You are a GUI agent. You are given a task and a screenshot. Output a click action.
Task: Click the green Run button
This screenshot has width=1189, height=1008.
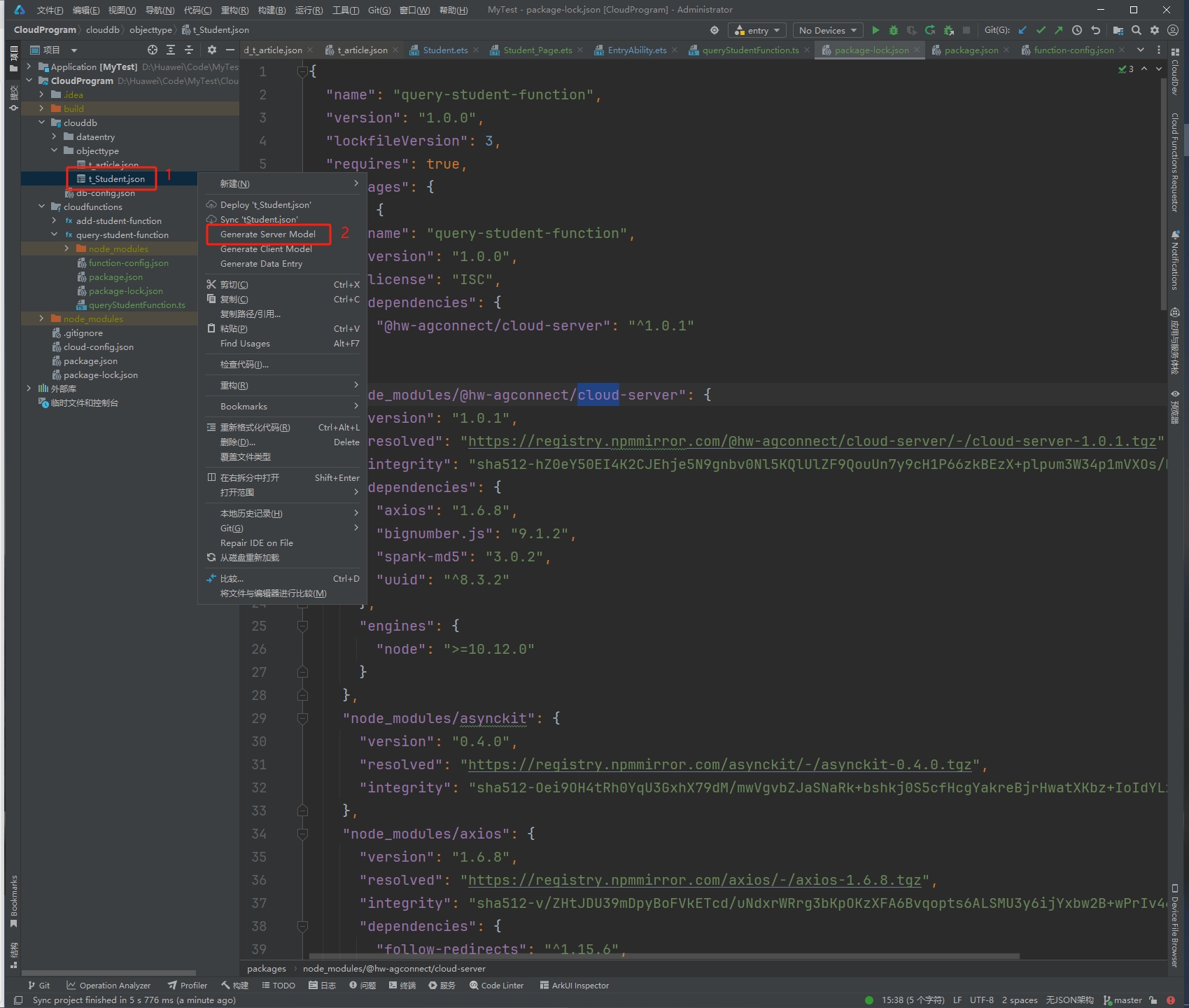tap(875, 30)
